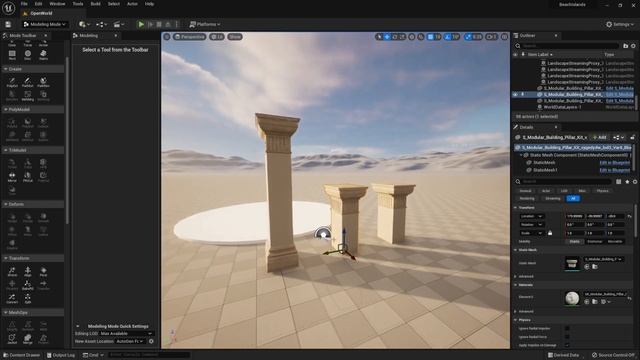Open New Asset Location settings gear
The image size is (640, 360).
[151, 341]
